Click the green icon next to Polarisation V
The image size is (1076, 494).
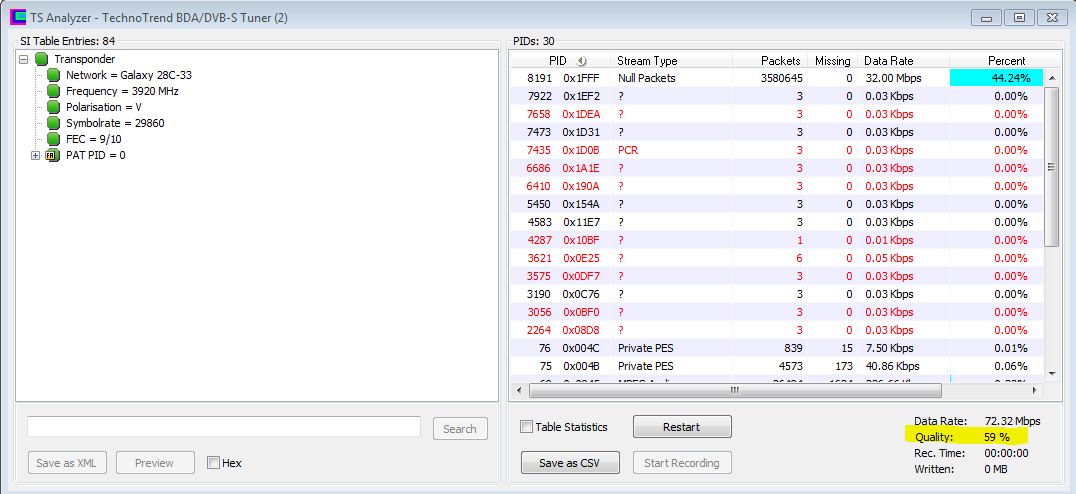point(53,107)
